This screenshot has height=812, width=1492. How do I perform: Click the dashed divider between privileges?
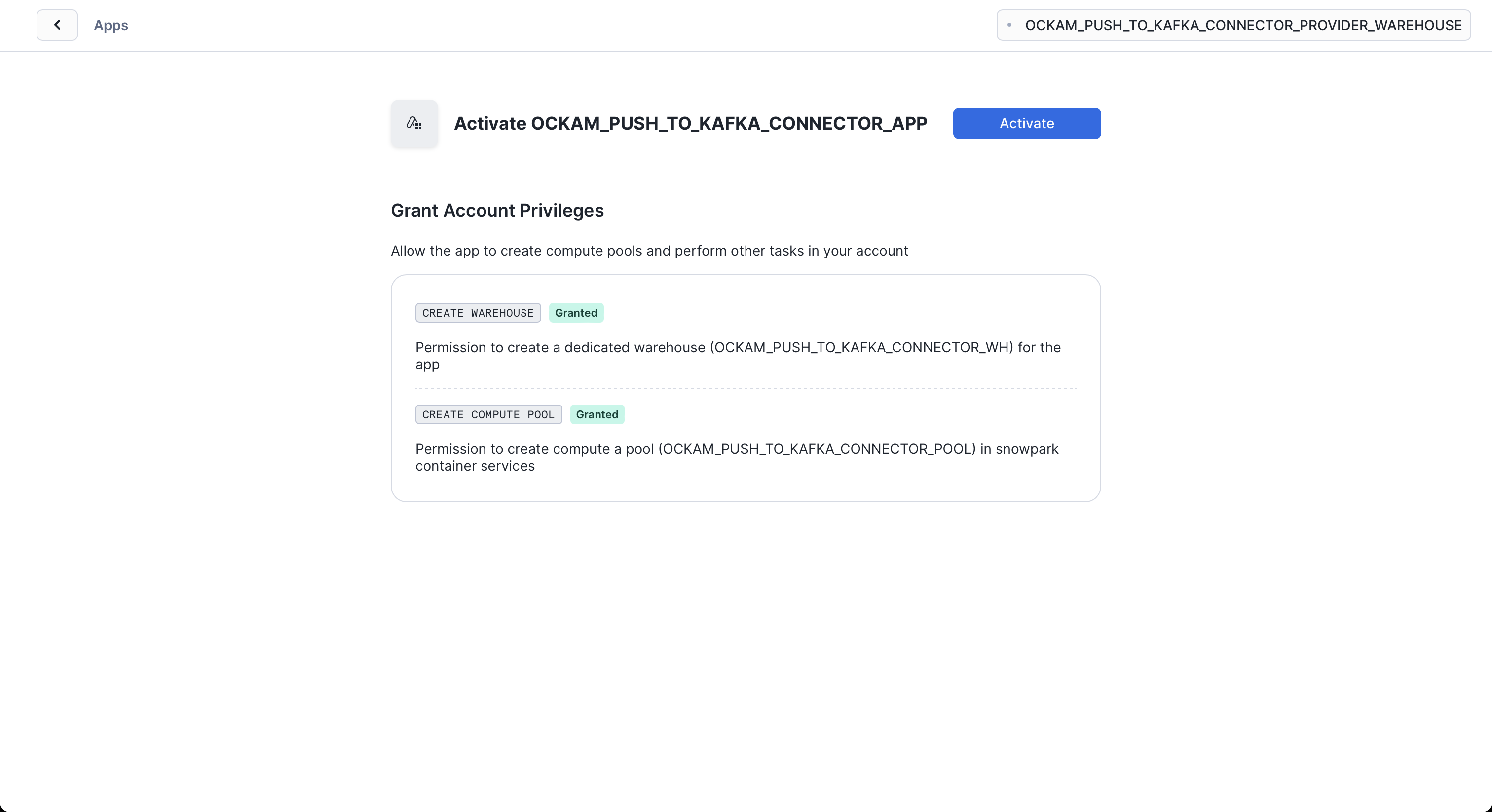[746, 388]
